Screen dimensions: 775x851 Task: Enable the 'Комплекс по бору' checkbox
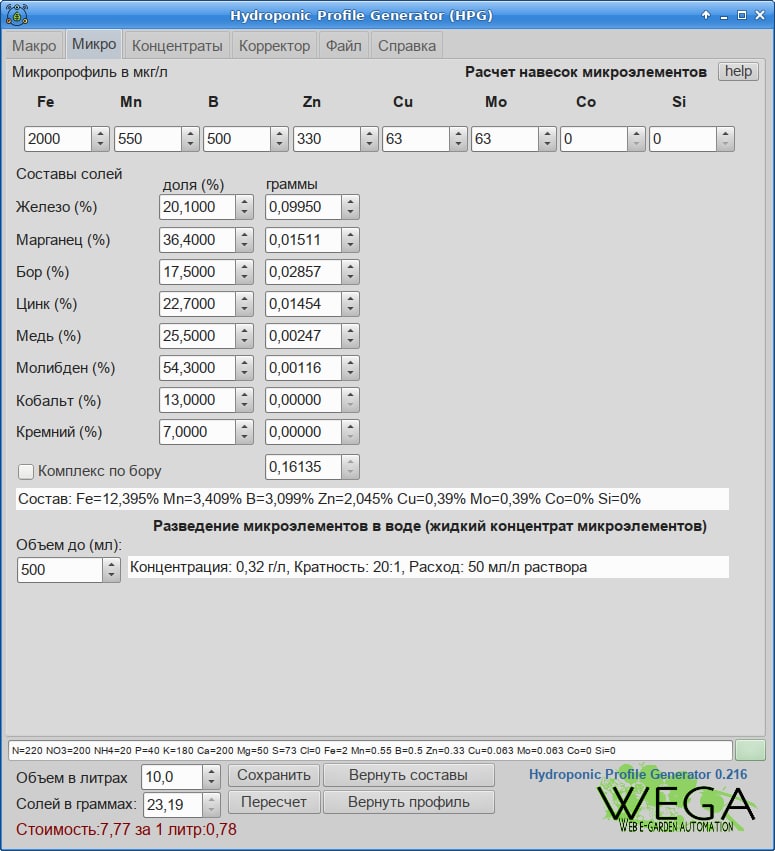click(26, 471)
